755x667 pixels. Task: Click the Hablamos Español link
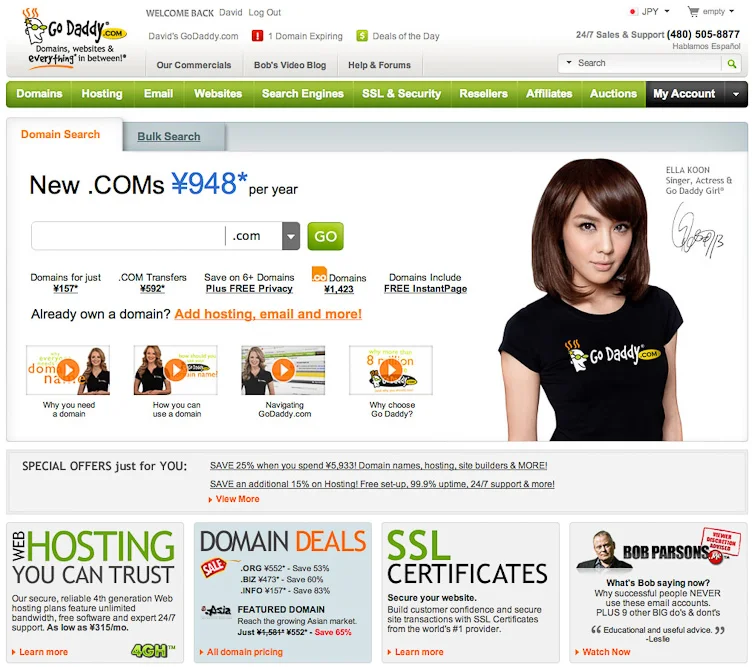706,46
